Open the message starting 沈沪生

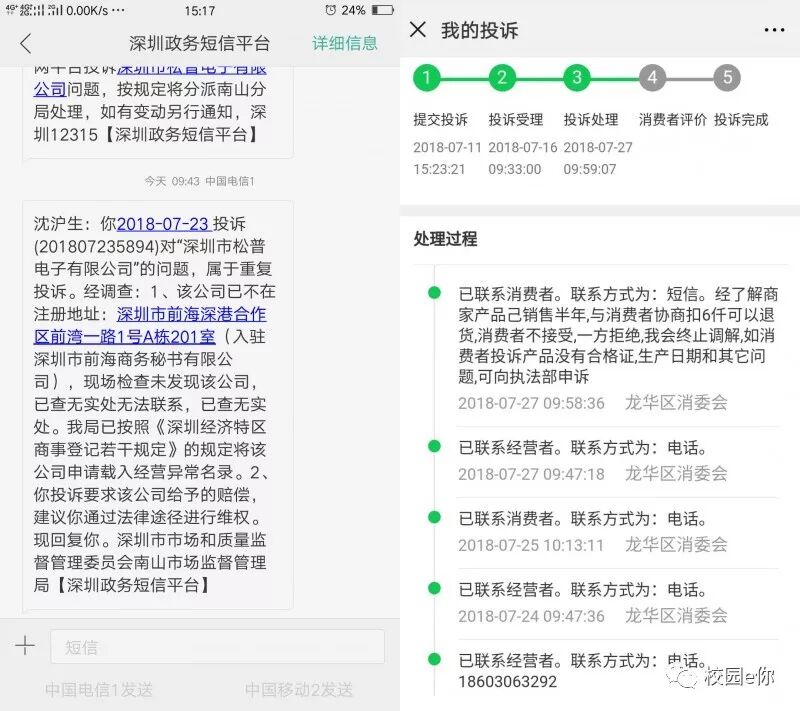point(158,404)
